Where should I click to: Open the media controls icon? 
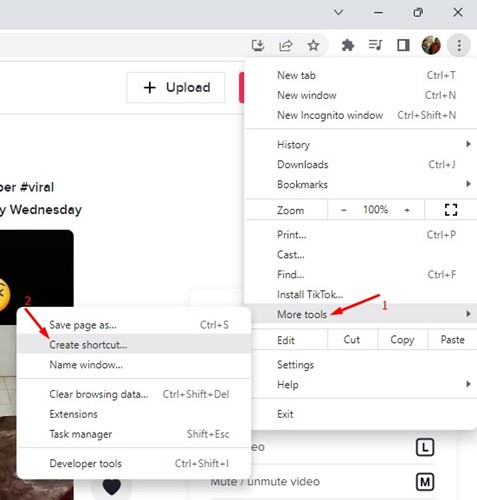[375, 45]
